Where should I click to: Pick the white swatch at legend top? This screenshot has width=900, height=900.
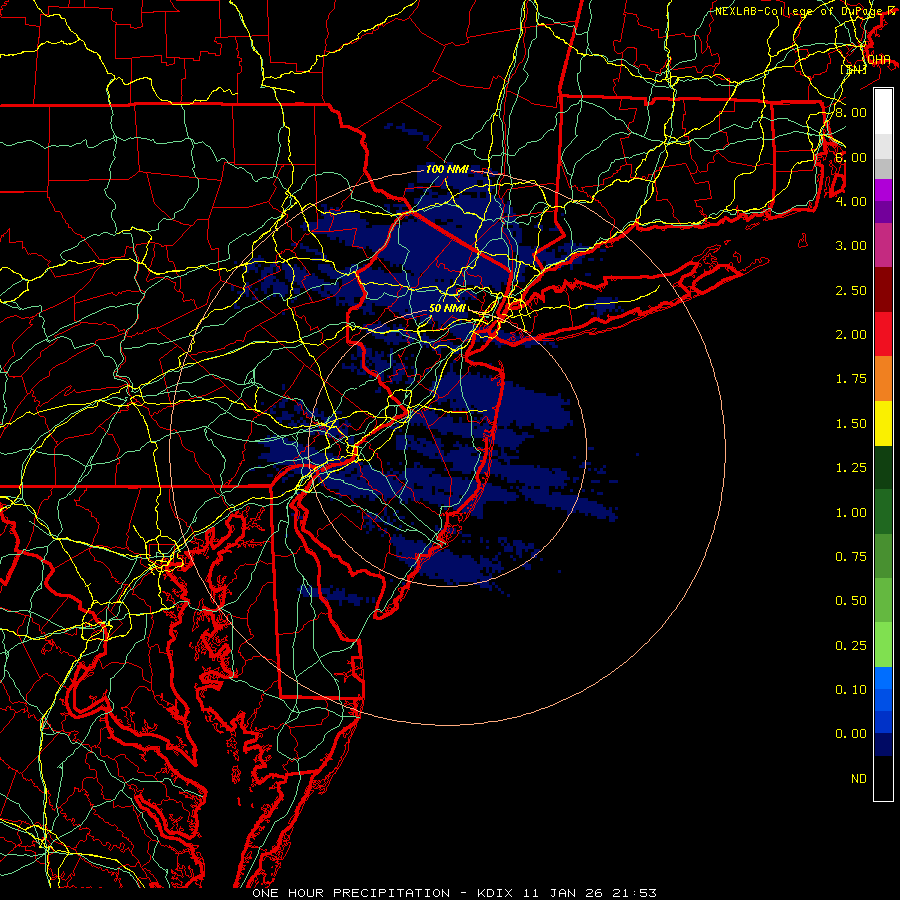point(883,112)
